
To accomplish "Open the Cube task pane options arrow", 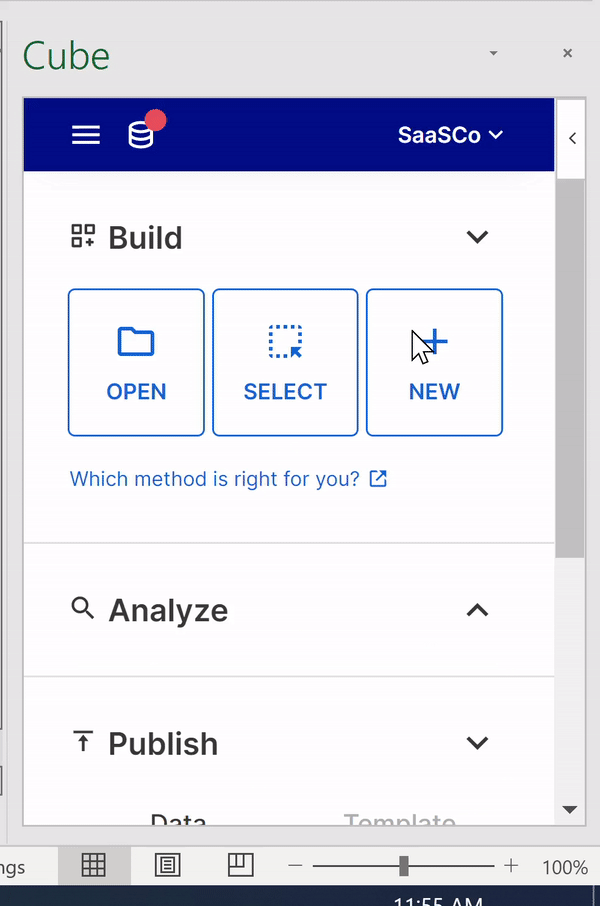I will click(493, 53).
